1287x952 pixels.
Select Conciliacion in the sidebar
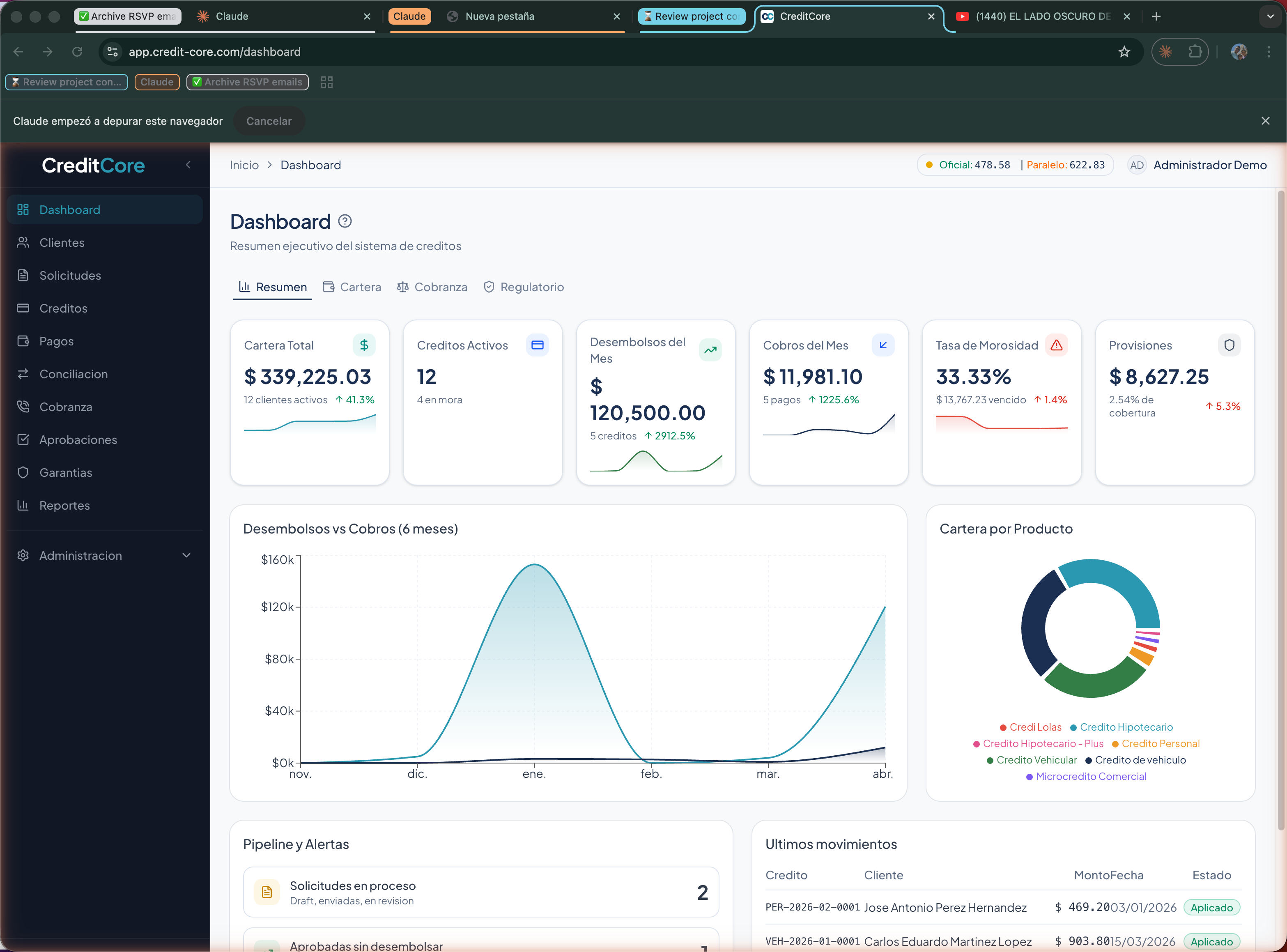(74, 373)
